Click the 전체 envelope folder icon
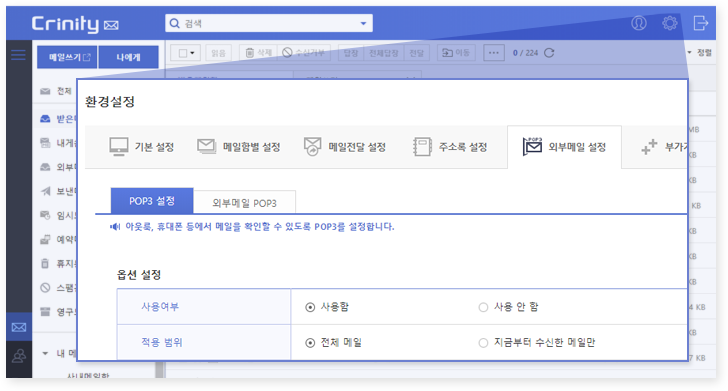Screen dimensions: 728x391 point(45,91)
